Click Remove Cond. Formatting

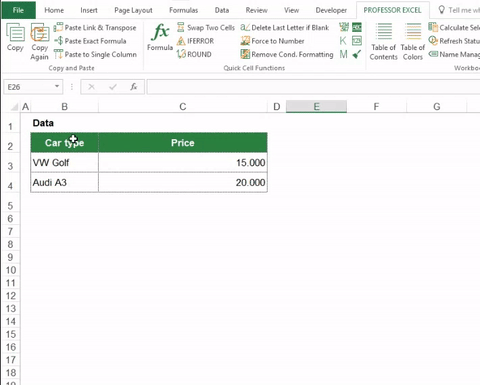coord(287,54)
